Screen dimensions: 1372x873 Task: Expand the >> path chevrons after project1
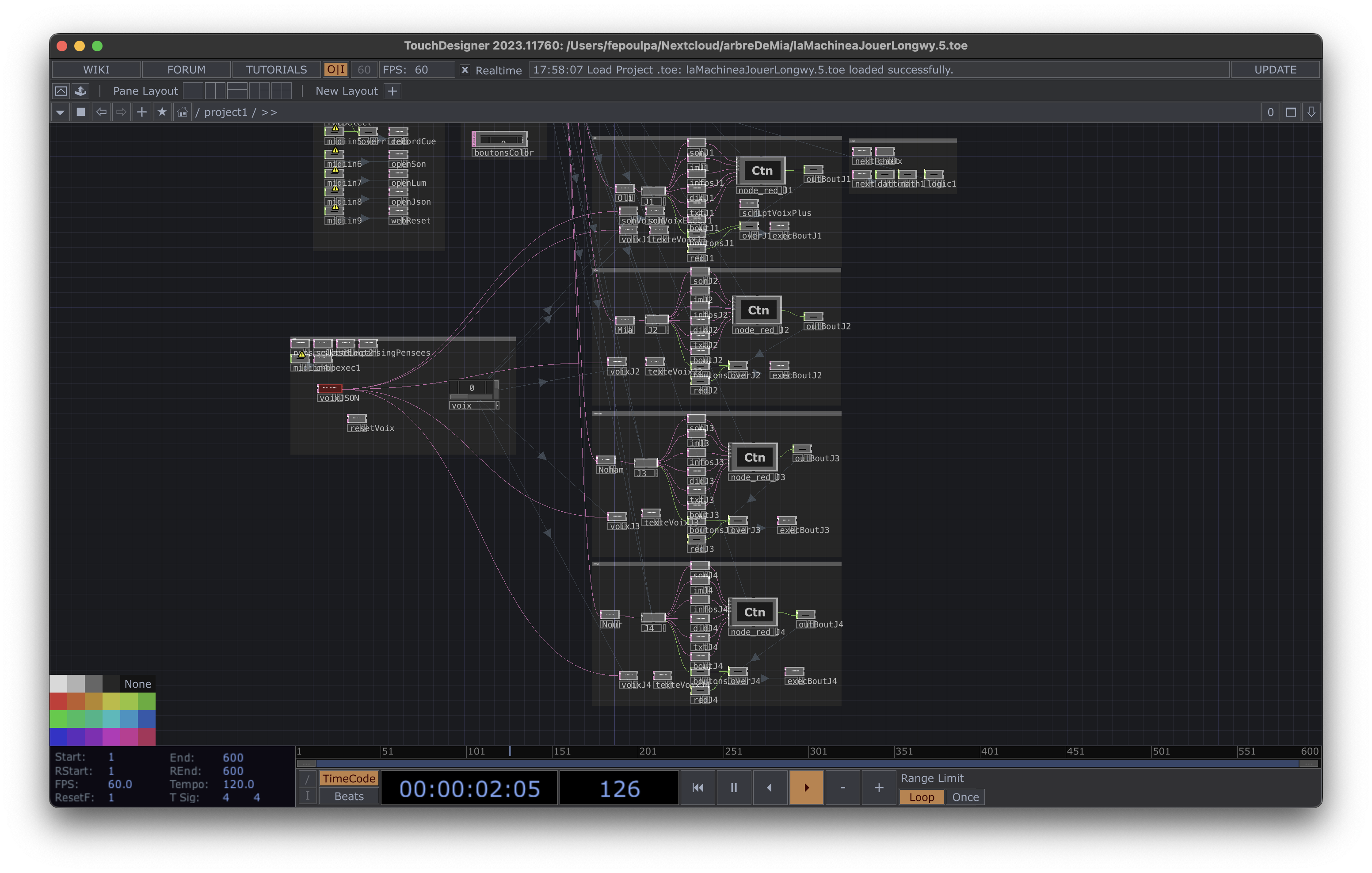coord(270,112)
